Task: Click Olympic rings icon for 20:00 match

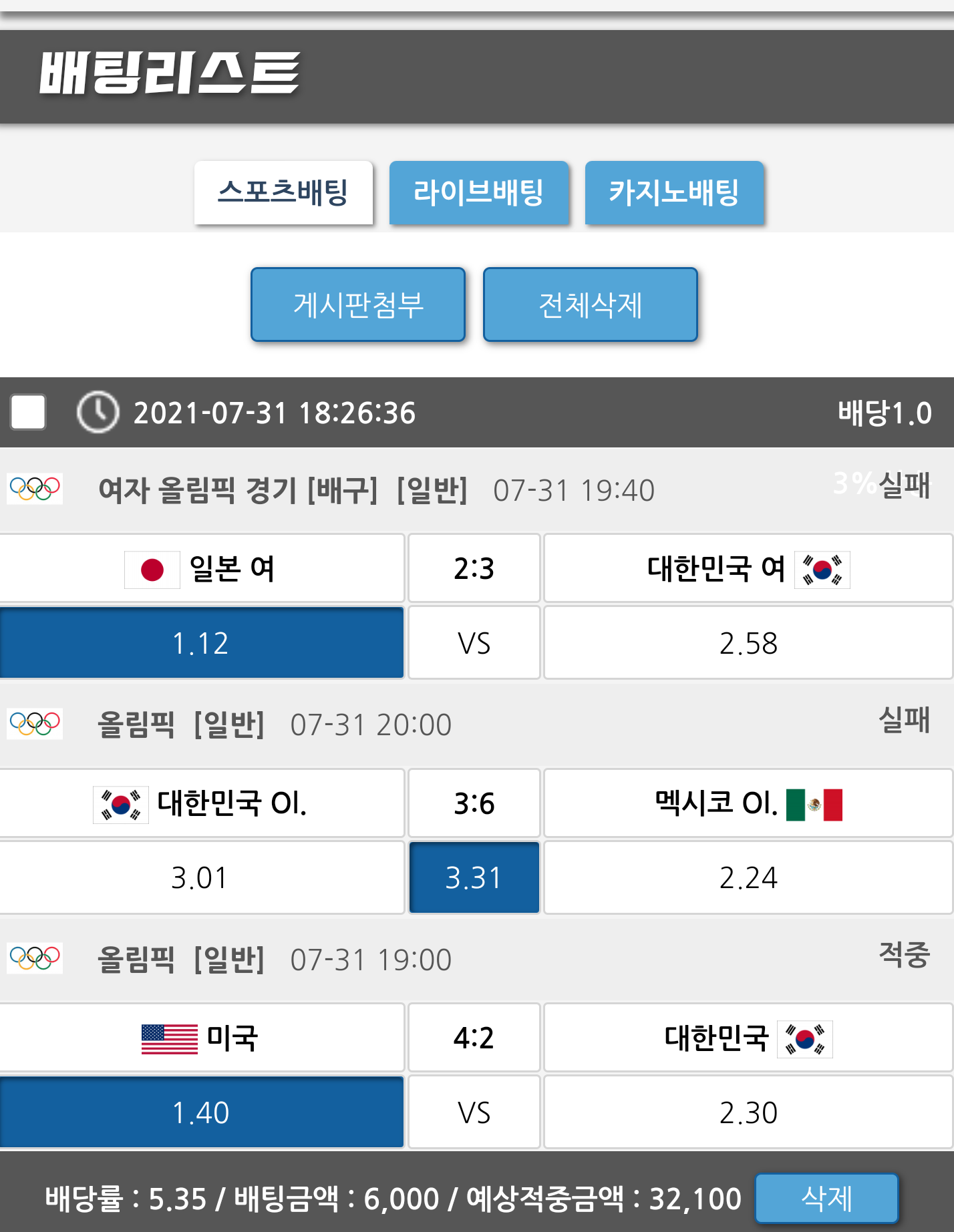Action: [x=35, y=723]
